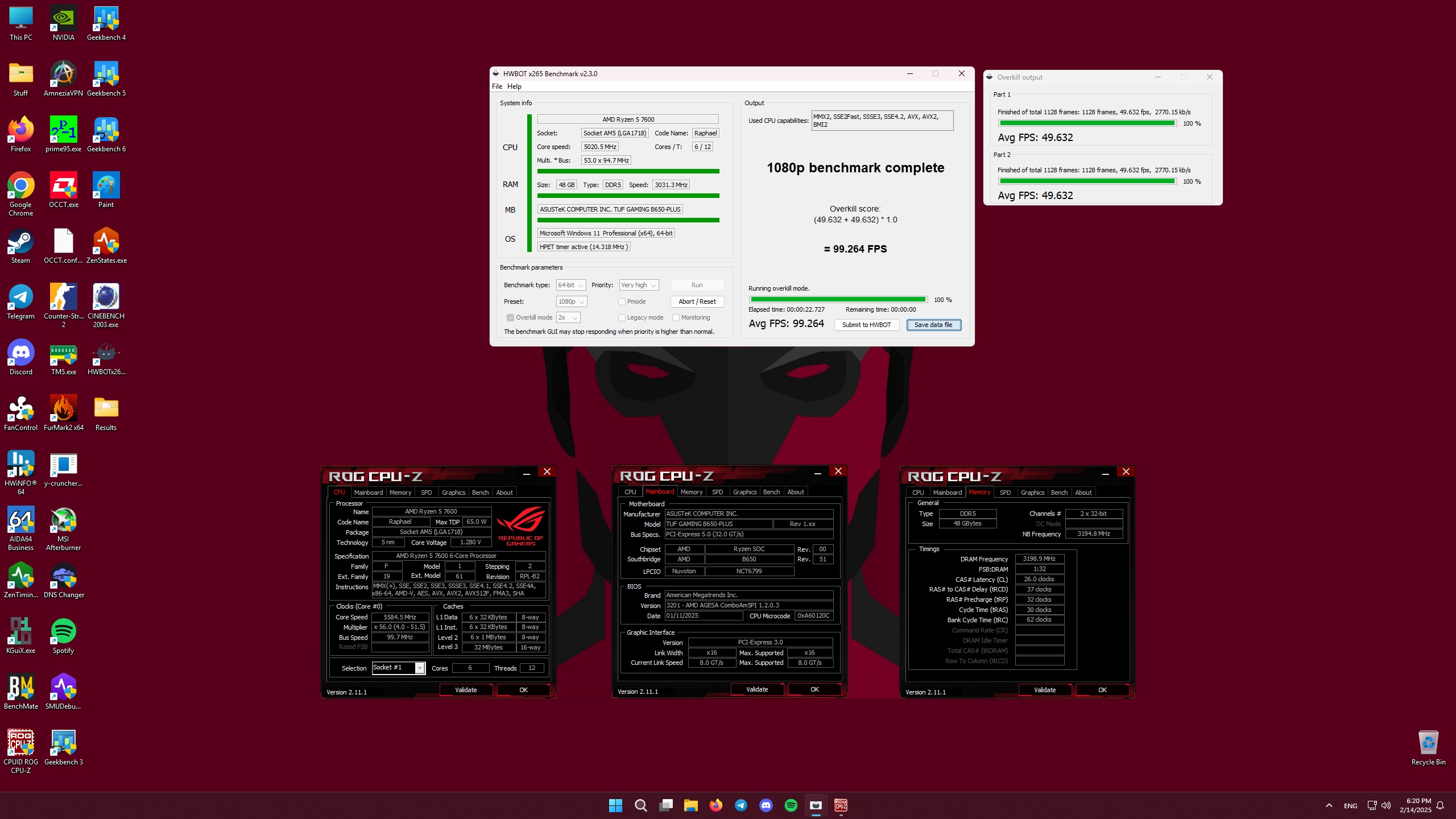Open the Preset 1080p dropdown
1456x819 pixels.
(x=571, y=301)
